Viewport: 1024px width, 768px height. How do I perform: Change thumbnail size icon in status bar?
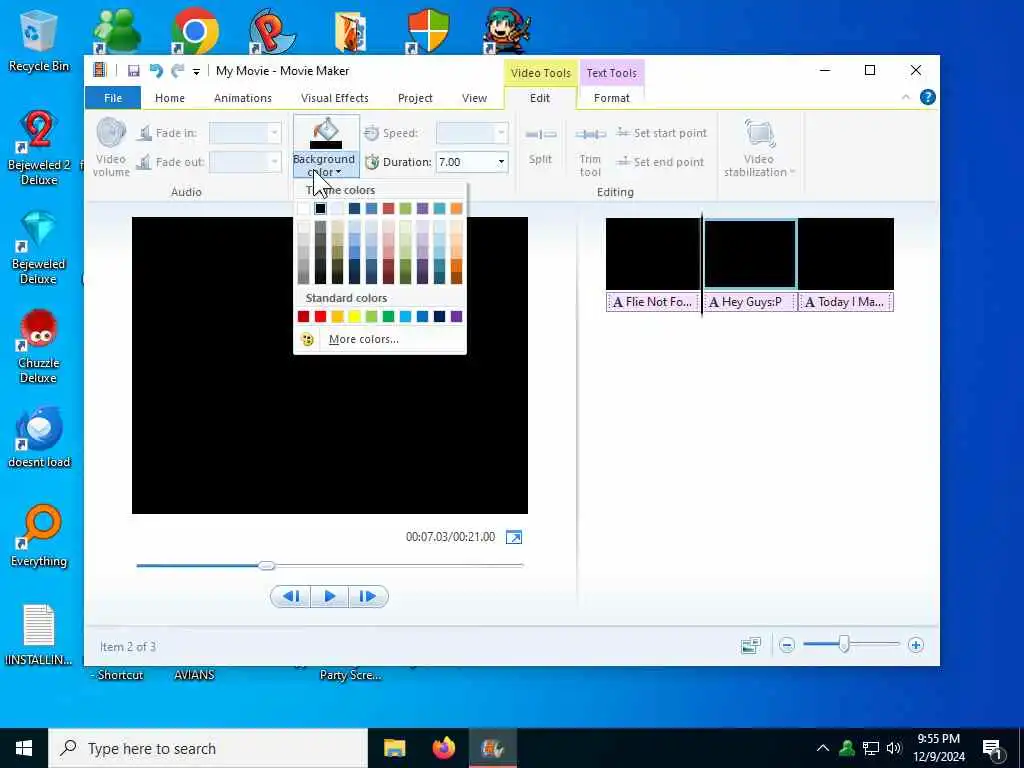tap(751, 646)
